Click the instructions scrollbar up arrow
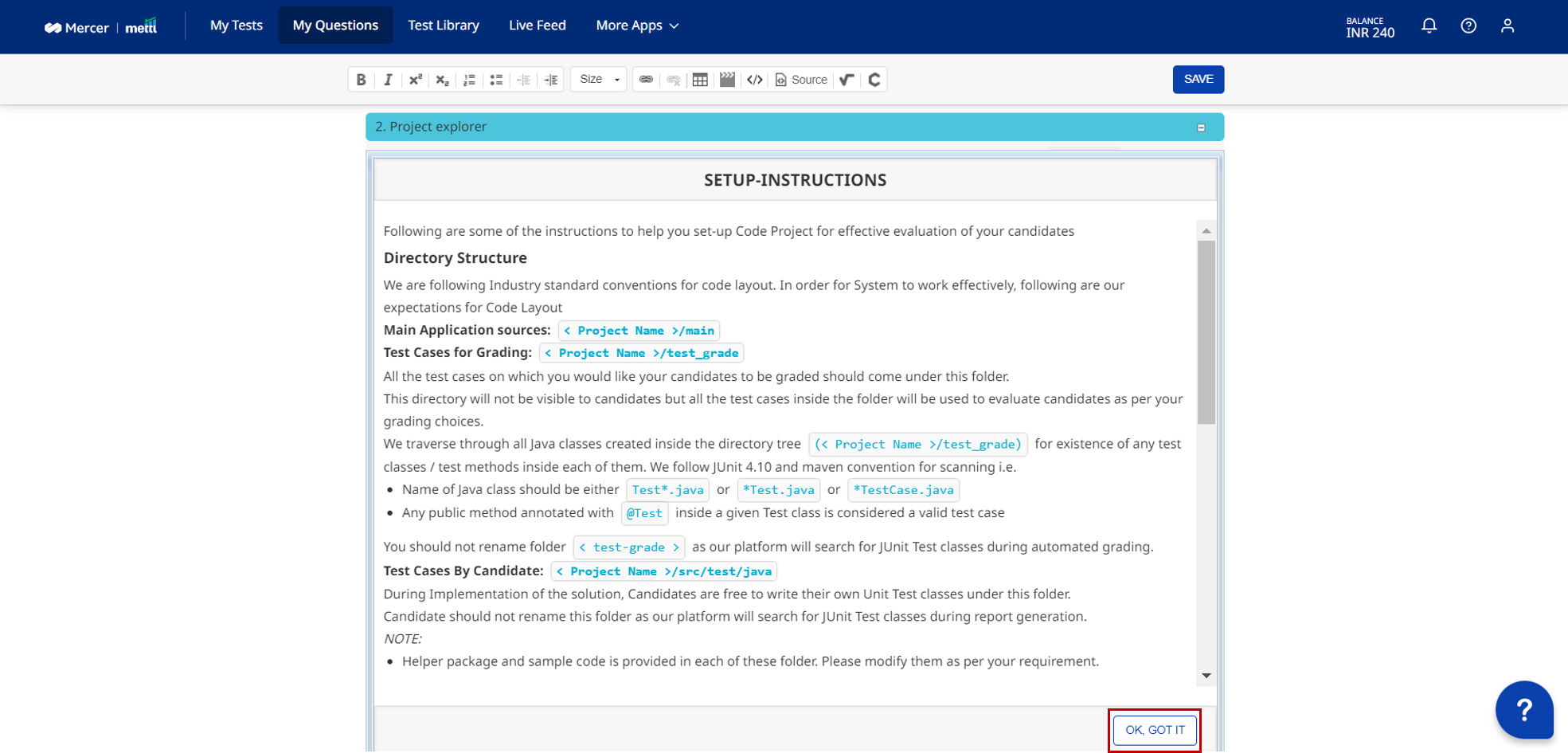 (x=1206, y=231)
